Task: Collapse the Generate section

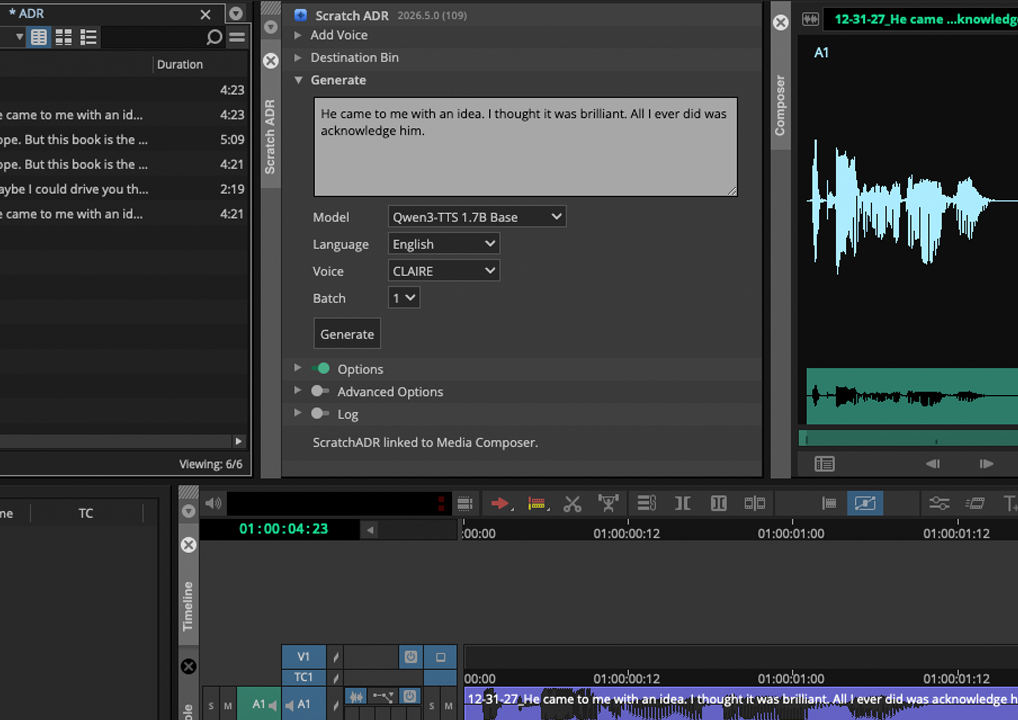Action: [x=298, y=80]
